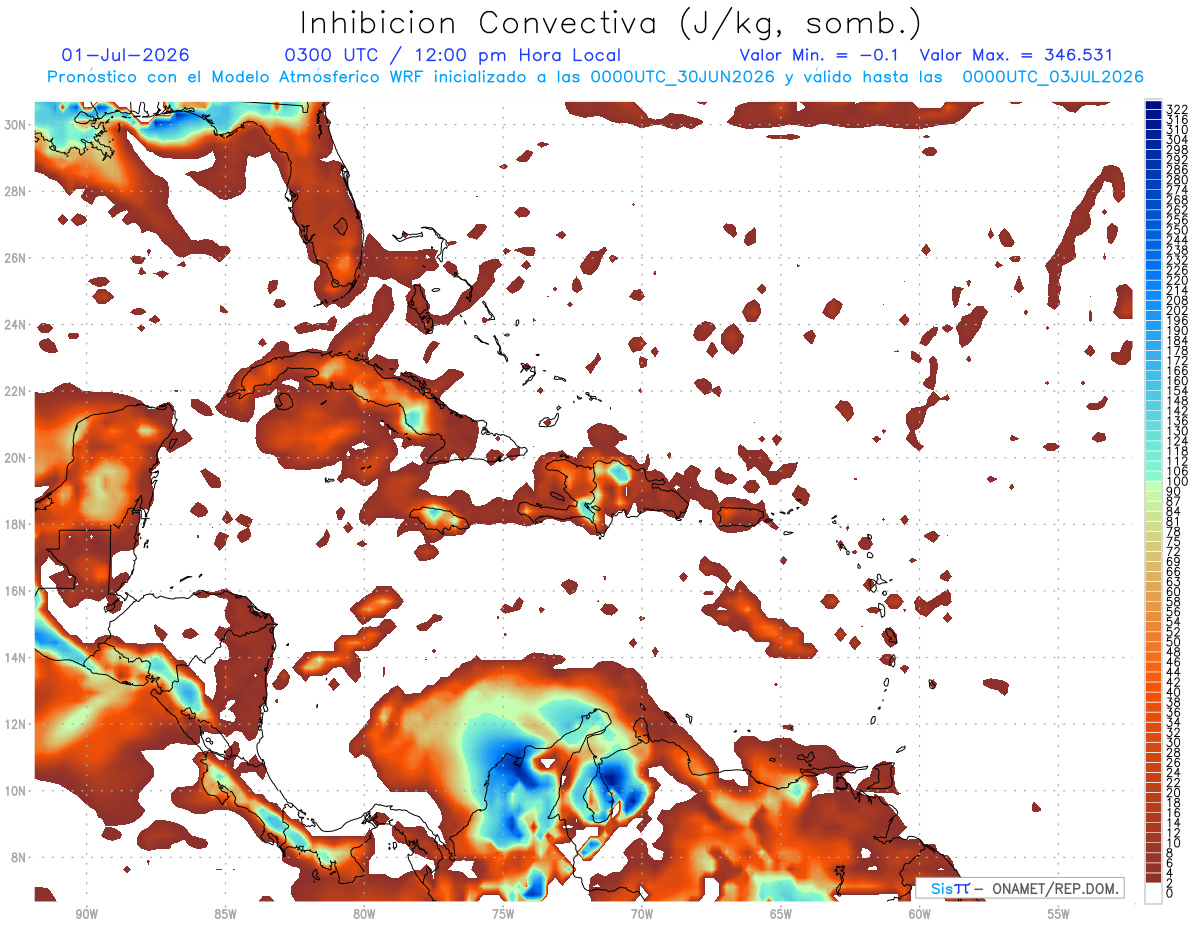
Task: Click the time "0300 UTC / 12:00 pm Hora Local"
Action: pyautogui.click(x=453, y=55)
